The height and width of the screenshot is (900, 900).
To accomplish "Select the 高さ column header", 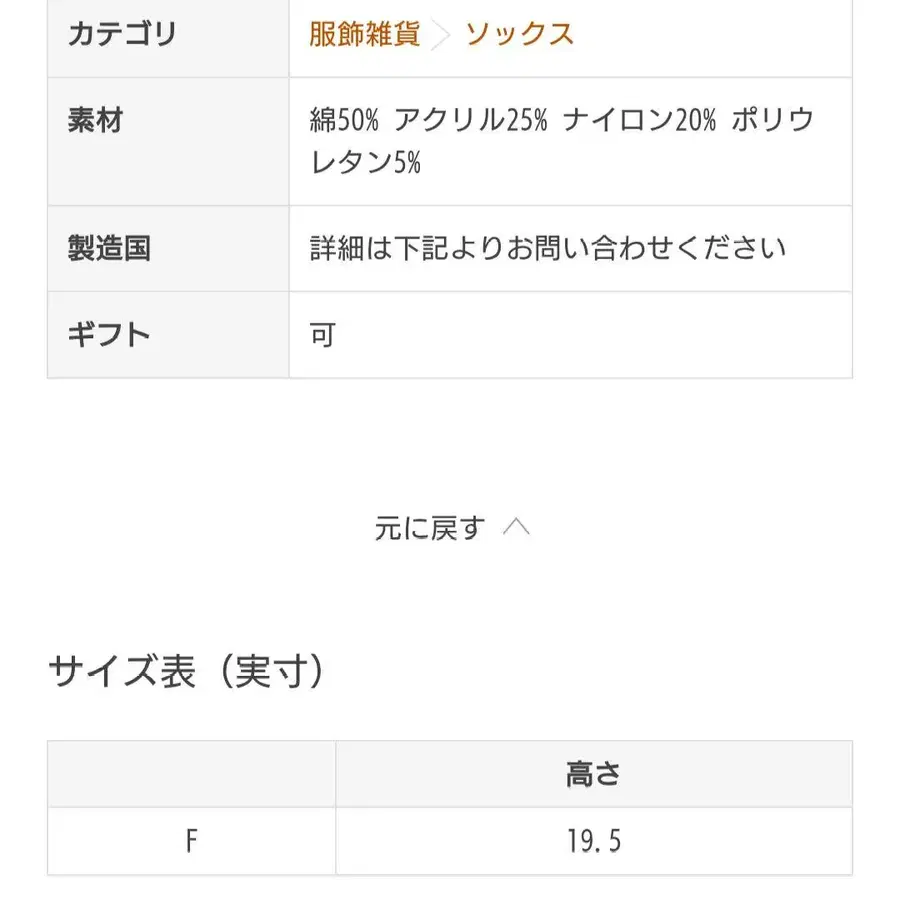I will click(x=594, y=774).
